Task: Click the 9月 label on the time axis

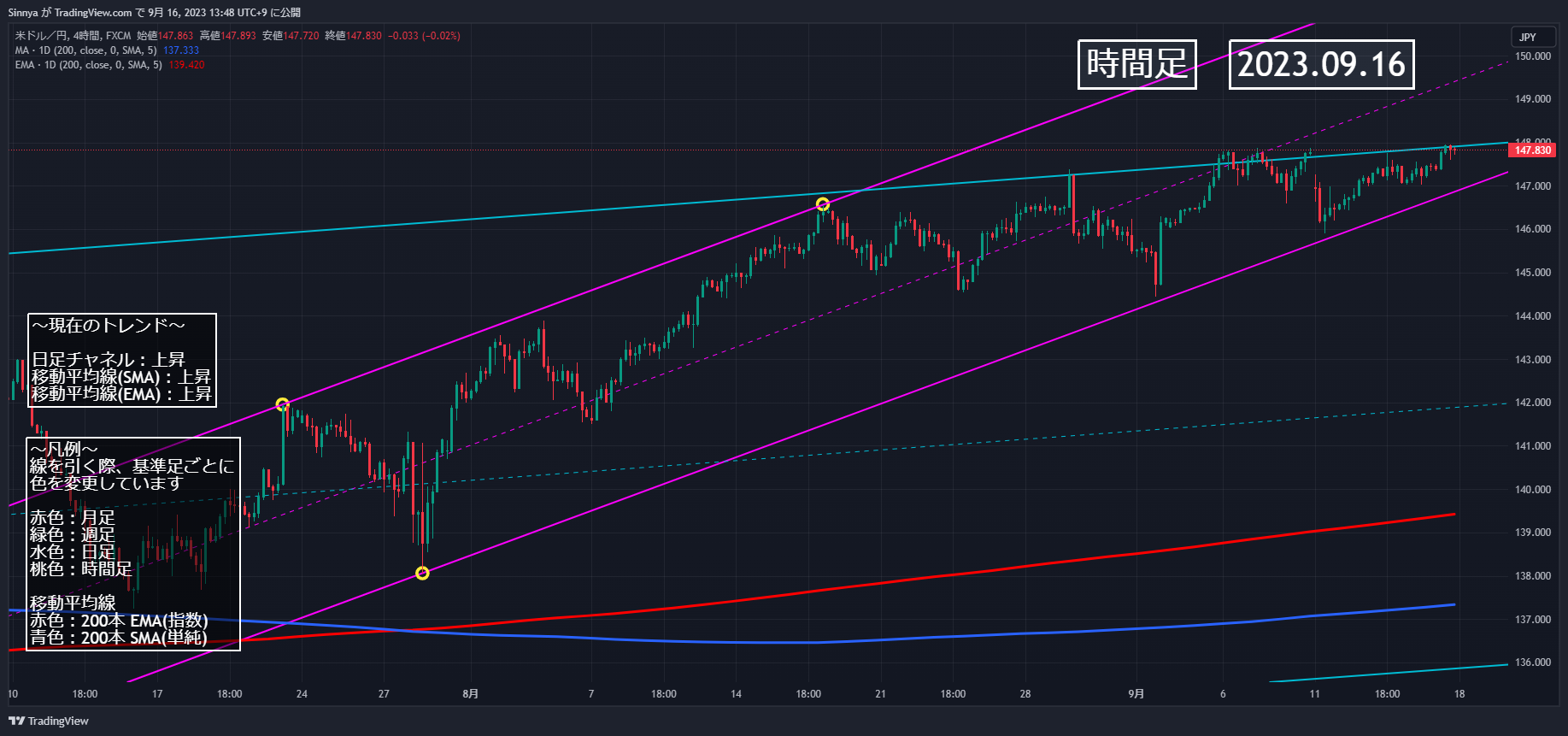Action: click(x=1136, y=694)
